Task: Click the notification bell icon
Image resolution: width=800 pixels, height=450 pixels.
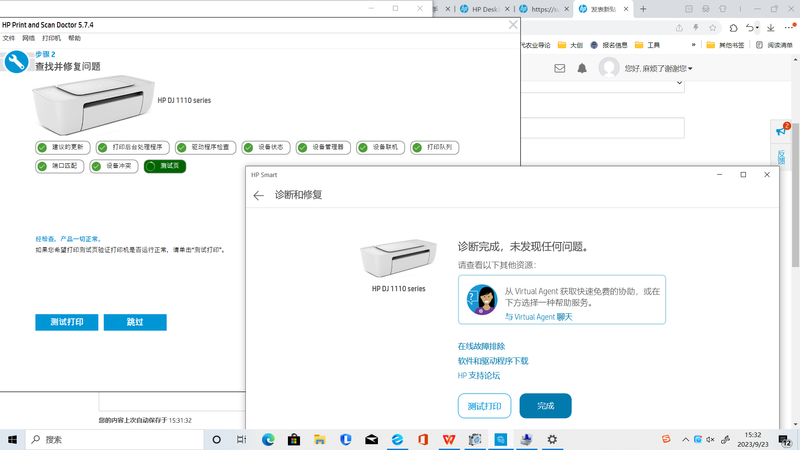Action: pos(582,68)
